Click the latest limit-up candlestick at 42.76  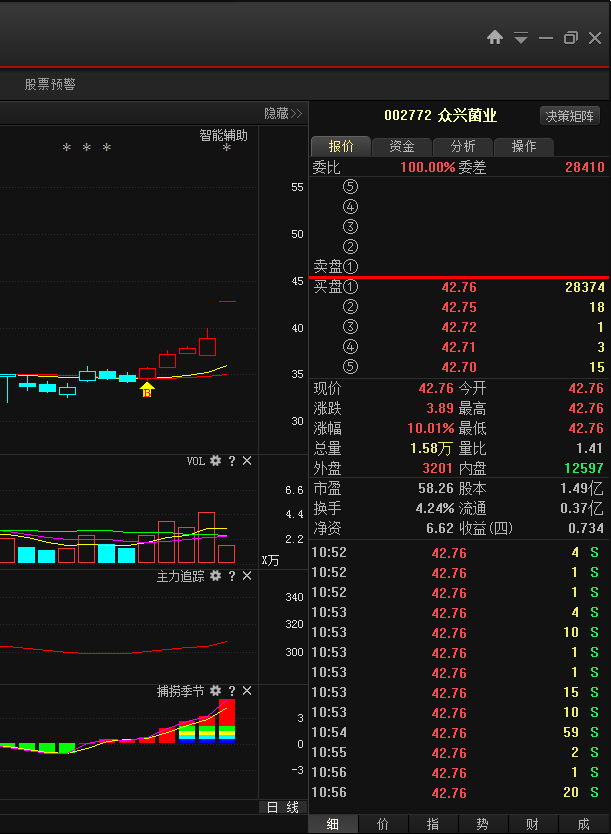tap(227, 301)
